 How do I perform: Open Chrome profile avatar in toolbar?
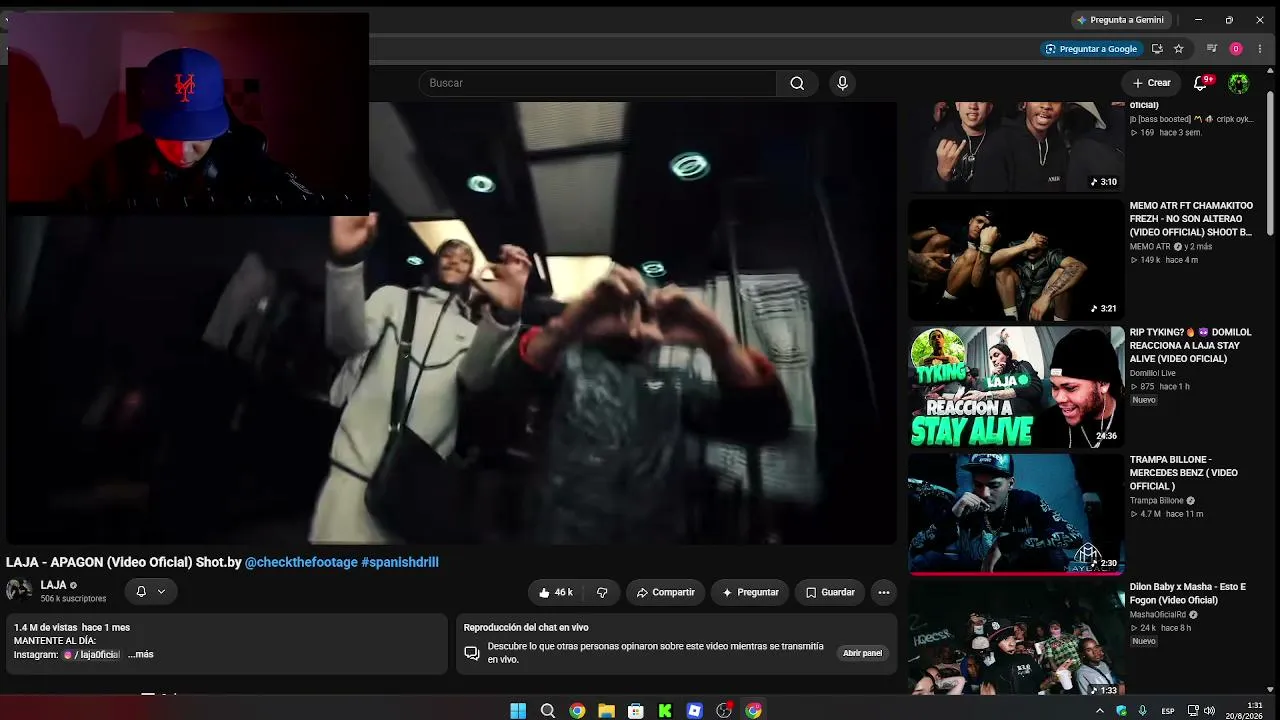[1236, 48]
